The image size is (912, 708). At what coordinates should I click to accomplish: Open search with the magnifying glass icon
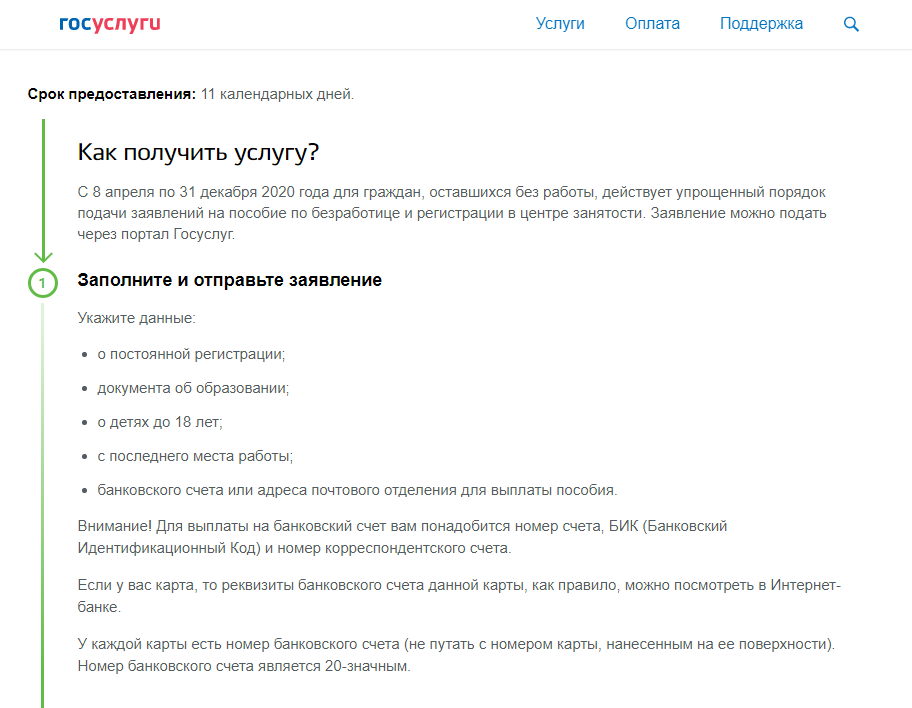pyautogui.click(x=851, y=24)
